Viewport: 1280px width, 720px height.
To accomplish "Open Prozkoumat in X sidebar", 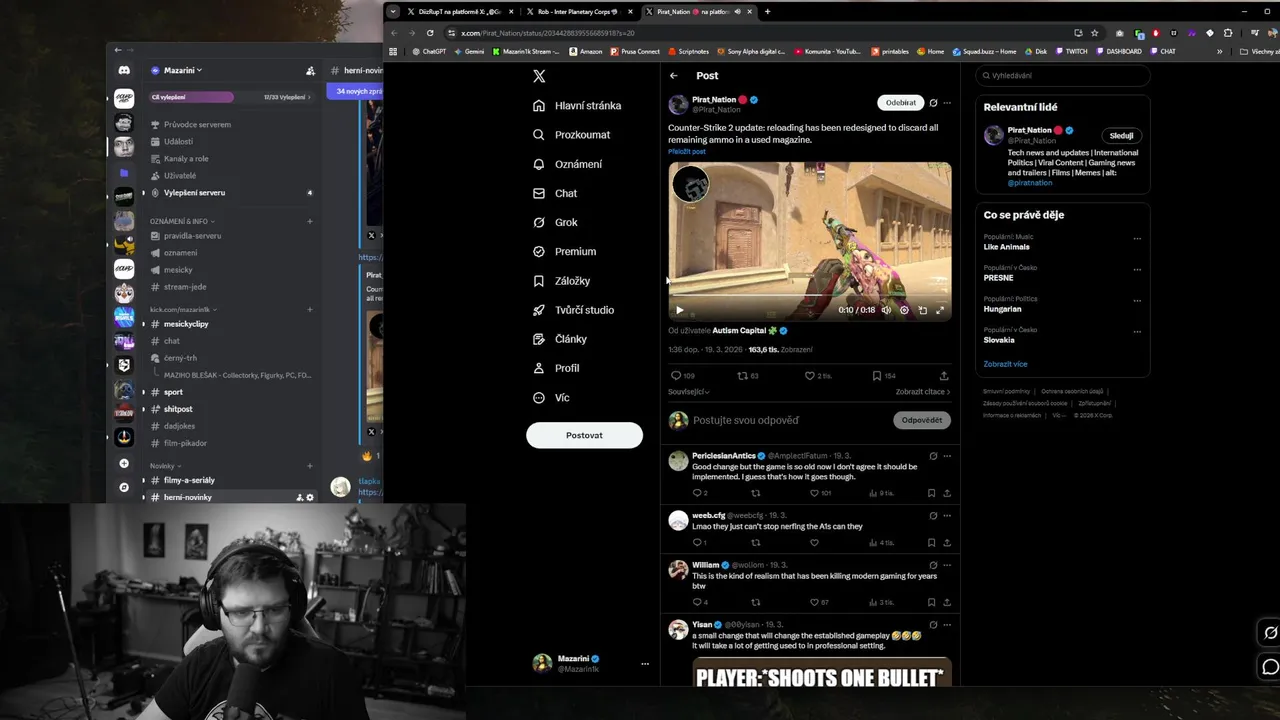I will click(571, 134).
